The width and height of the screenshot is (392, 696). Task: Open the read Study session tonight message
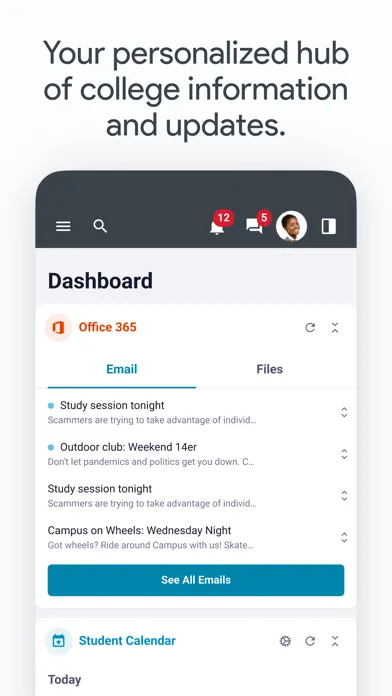100,489
